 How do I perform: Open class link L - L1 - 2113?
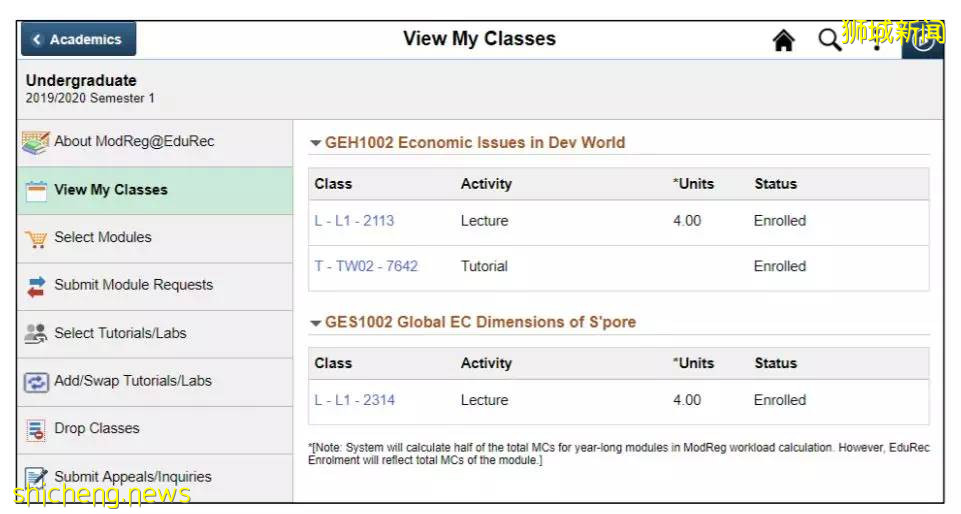click(354, 221)
